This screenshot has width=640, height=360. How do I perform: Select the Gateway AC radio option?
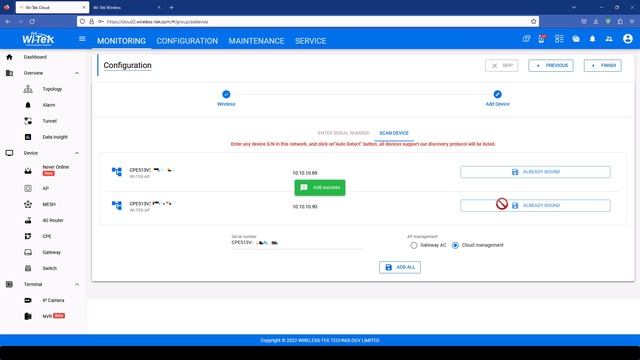(414, 245)
